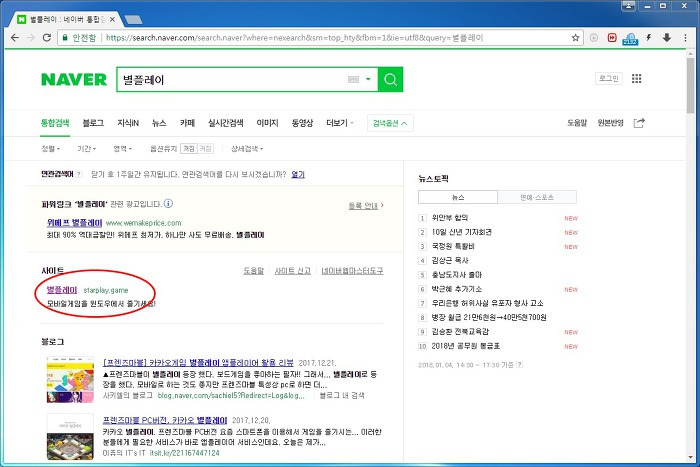Expand the 더보기 dropdown
Screen dimensions: 700x467
pos(339,123)
